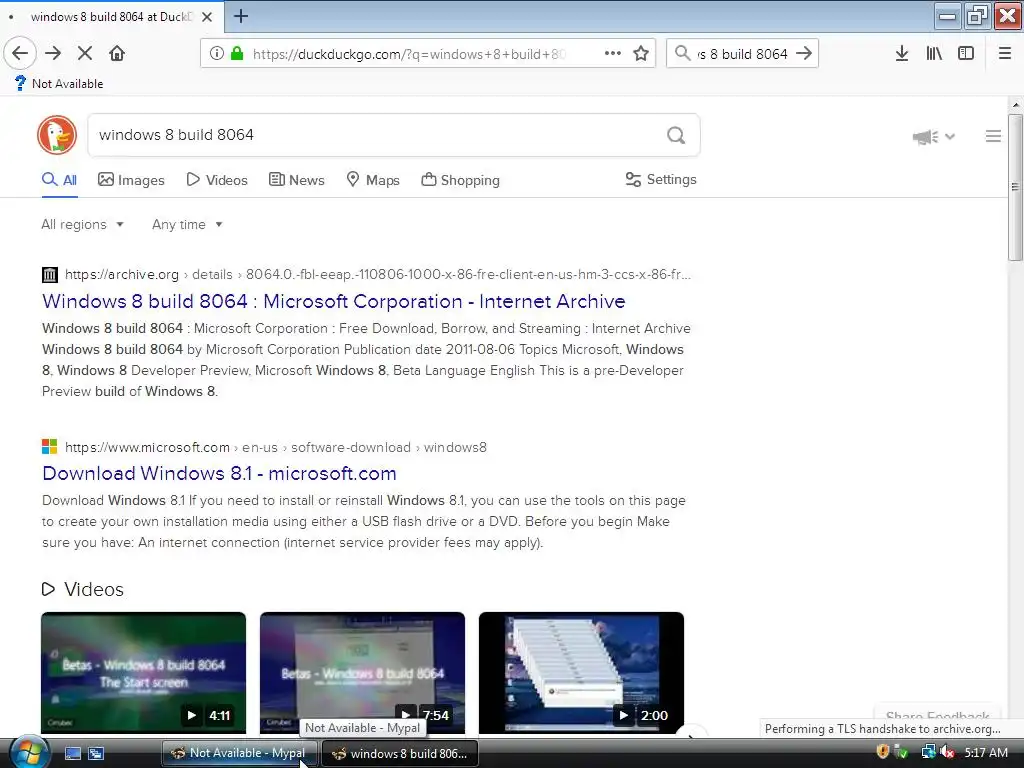Image resolution: width=1024 pixels, height=768 pixels.
Task: Stop loading the page
Action: (85, 53)
